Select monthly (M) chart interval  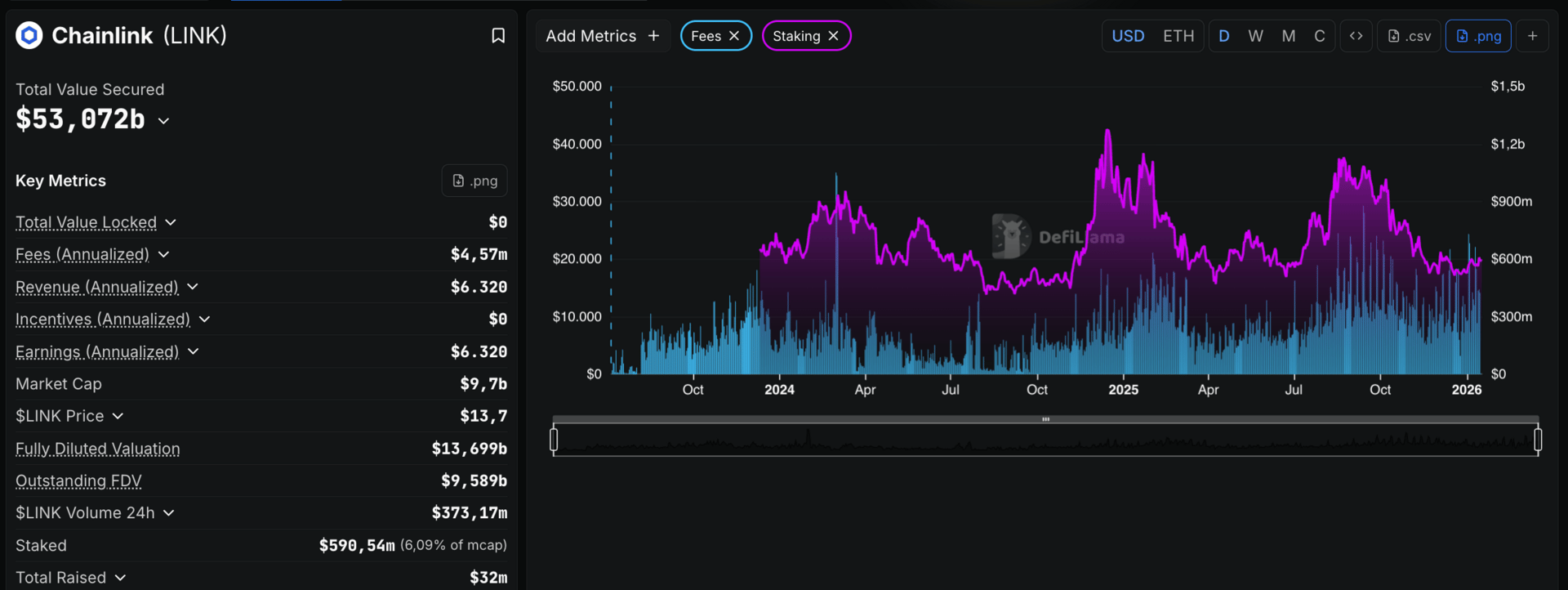click(1288, 36)
